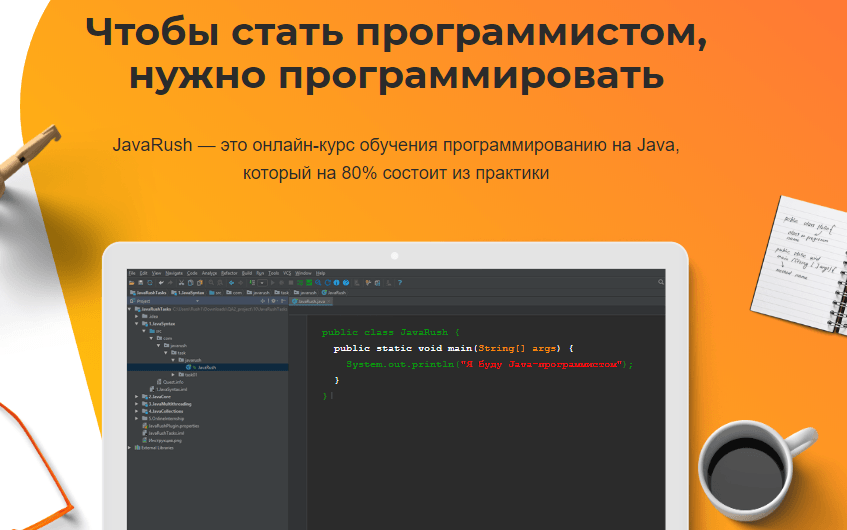Viewport: 847px width, 530px height.
Task: Expand the .idea folder in tree
Action: click(x=137, y=316)
